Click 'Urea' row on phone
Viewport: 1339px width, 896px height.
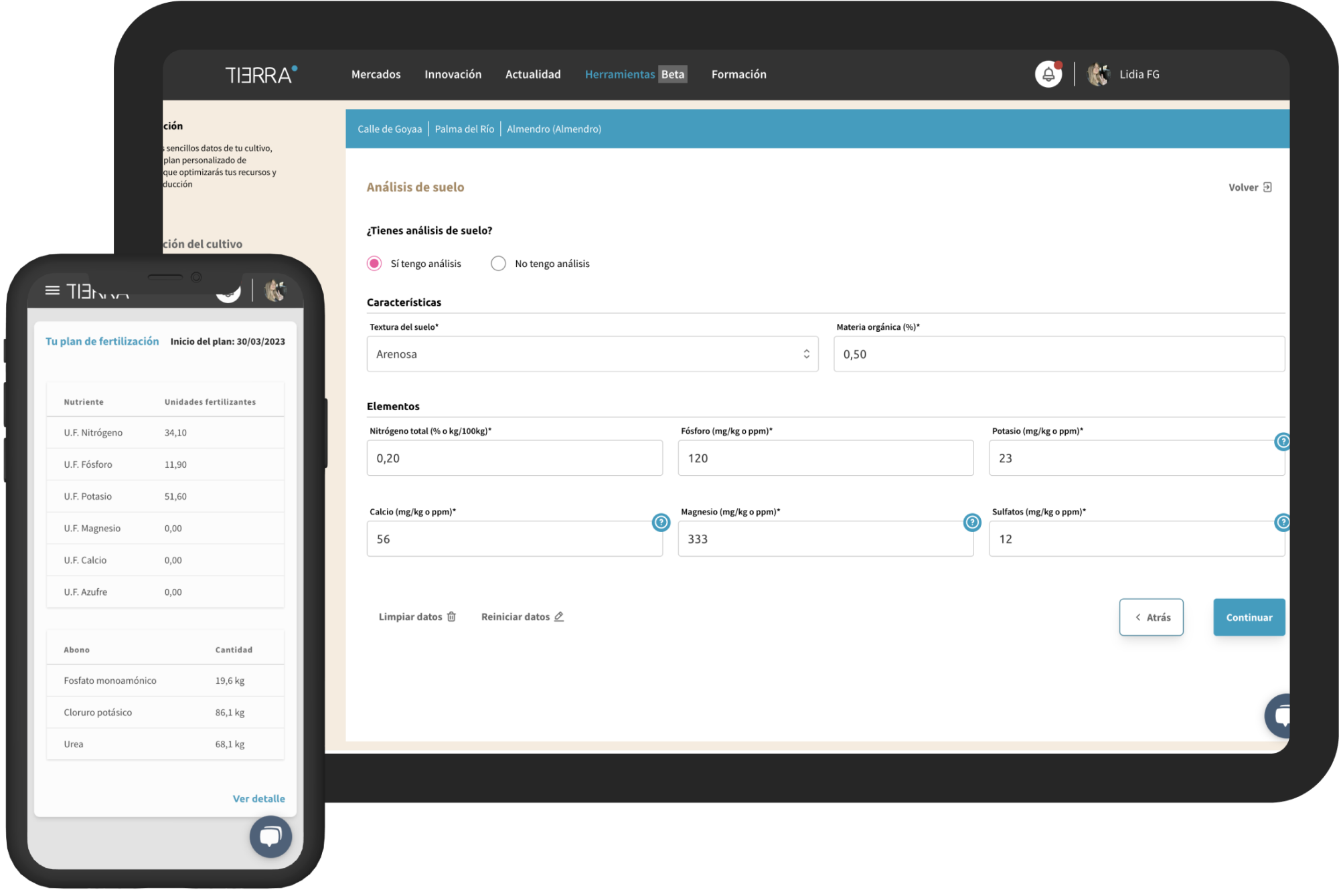tap(165, 744)
